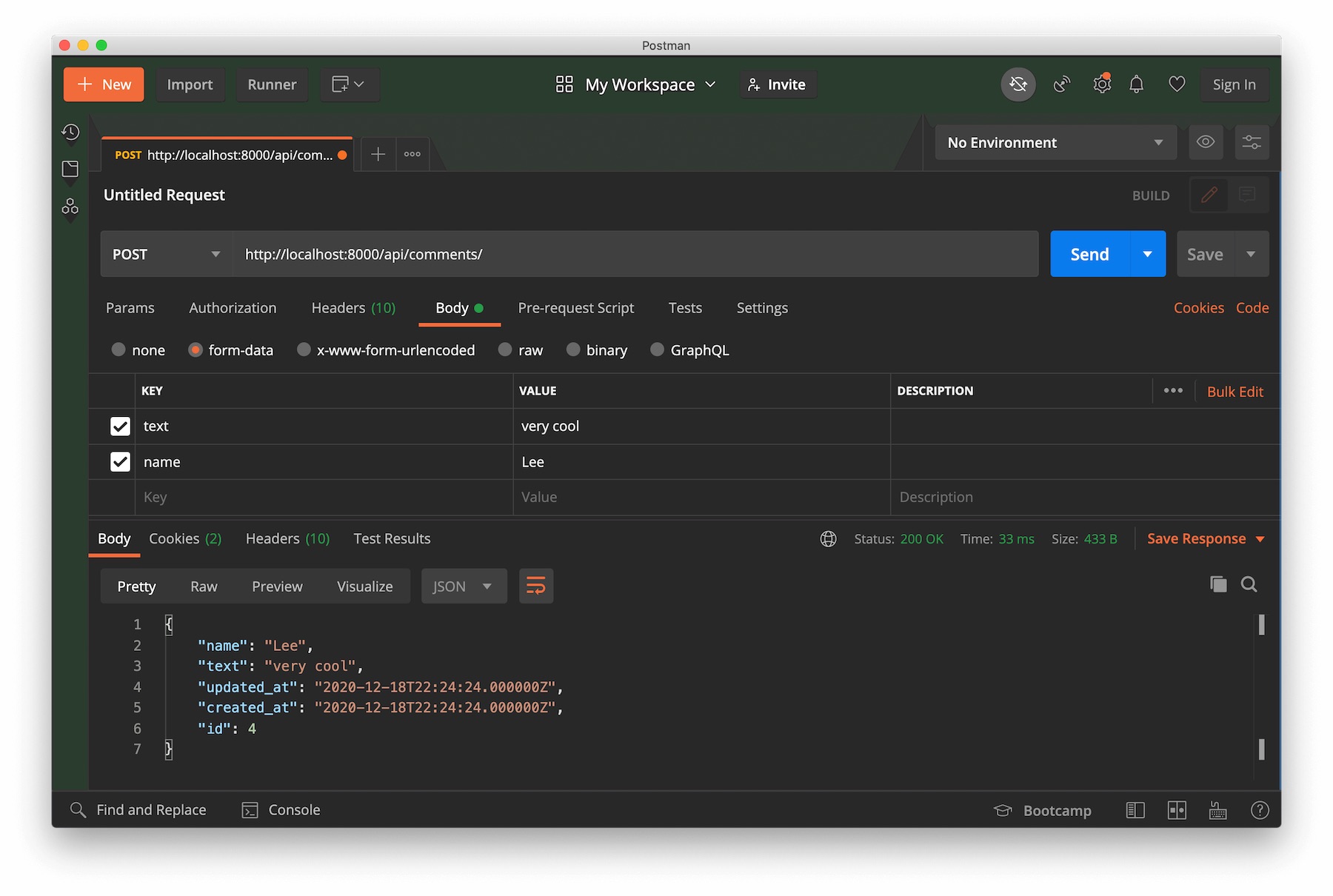The height and width of the screenshot is (896, 1333).
Task: Toggle environment quick look eye icon
Action: pos(1206,142)
